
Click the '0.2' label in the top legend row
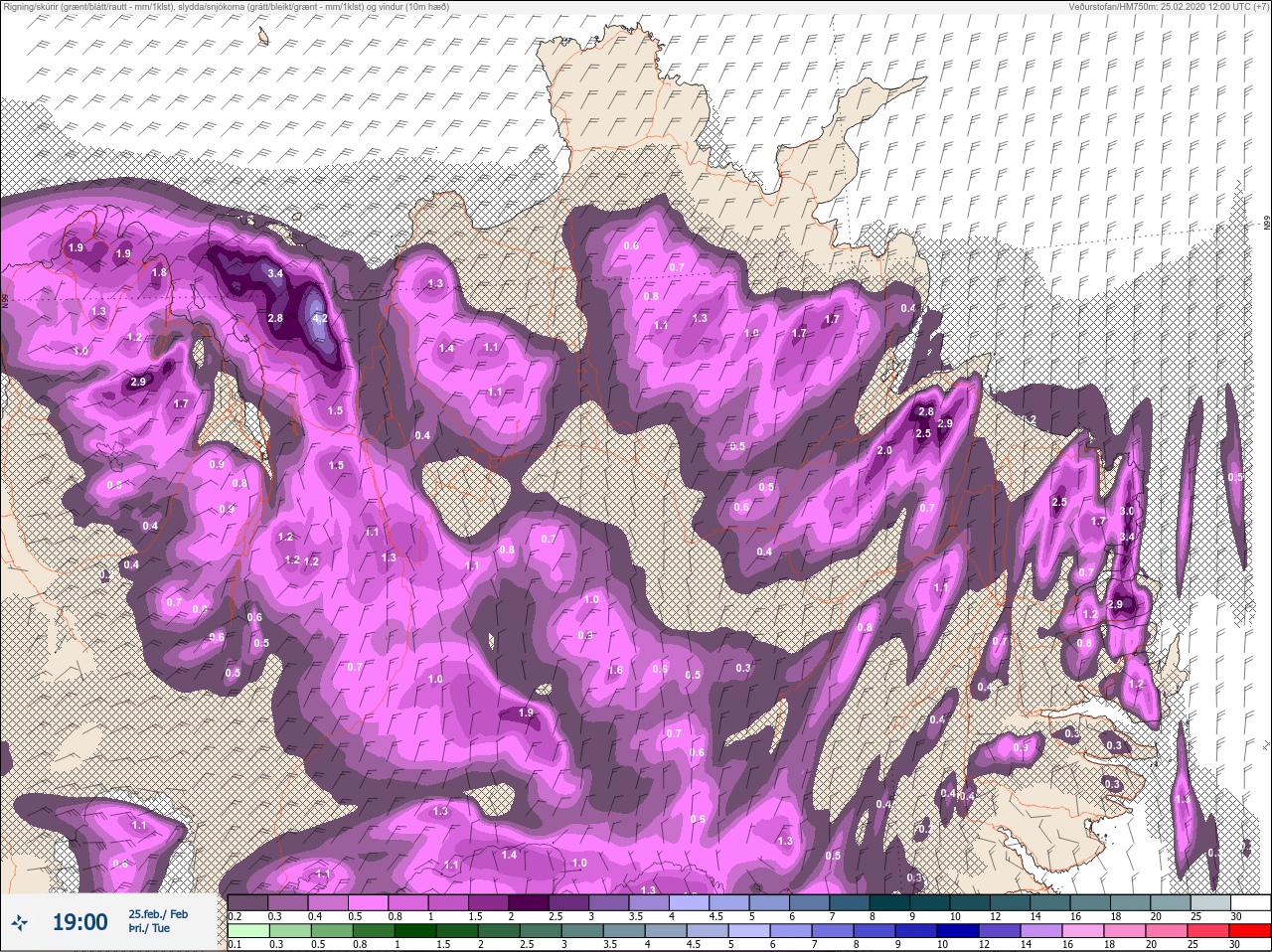235,916
